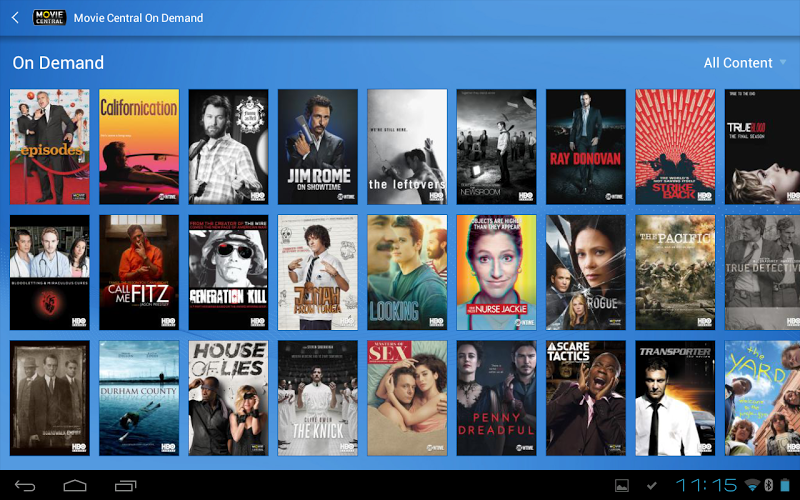Tap the Movie Central logo icon
Viewport: 800px width, 500px height.
50,17
